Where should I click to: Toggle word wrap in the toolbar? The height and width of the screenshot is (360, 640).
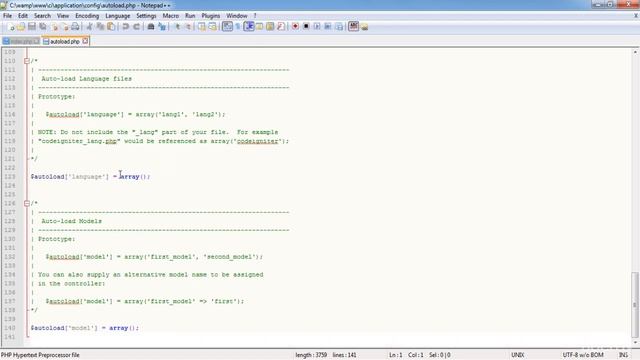227,27
